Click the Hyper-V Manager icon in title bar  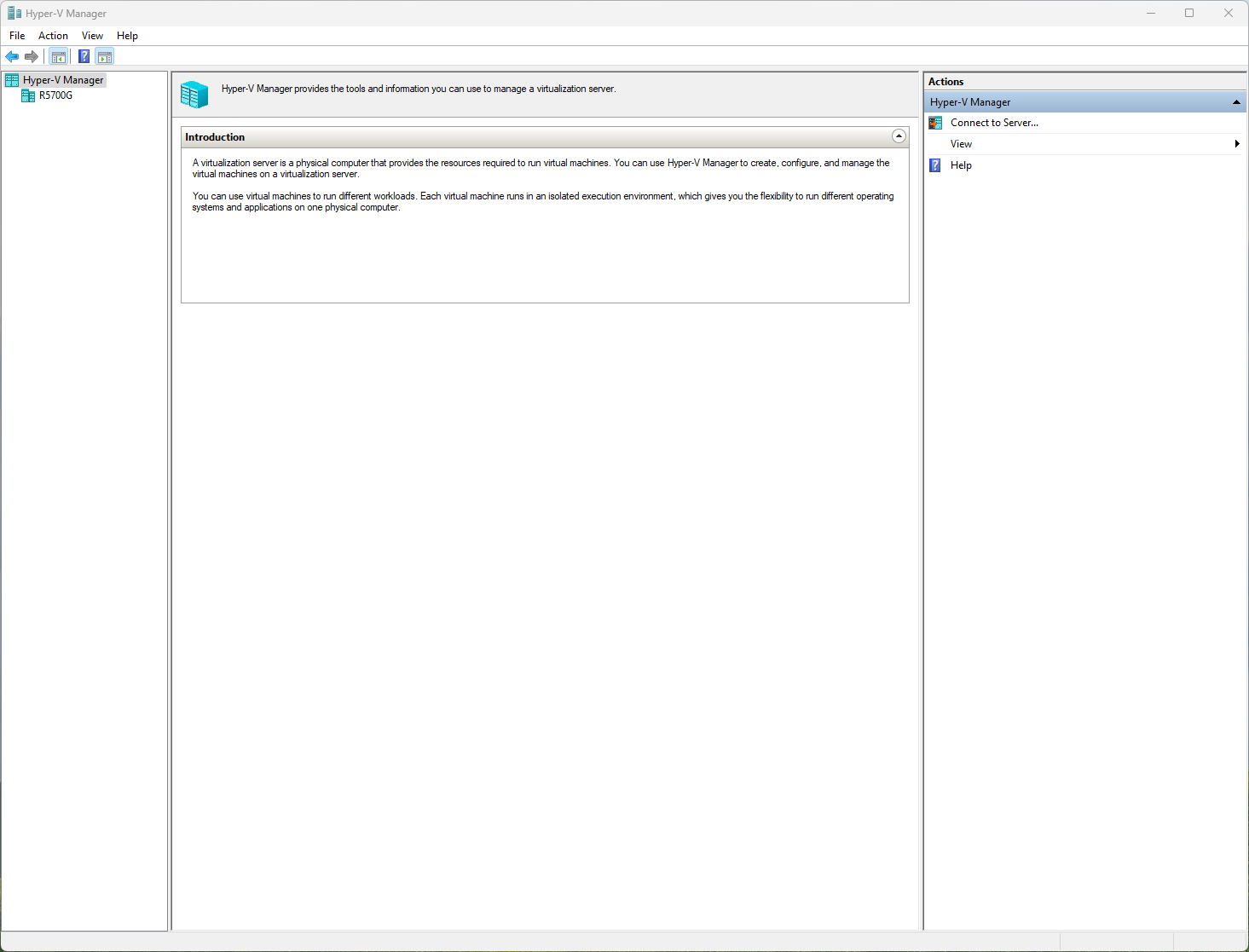coord(14,13)
